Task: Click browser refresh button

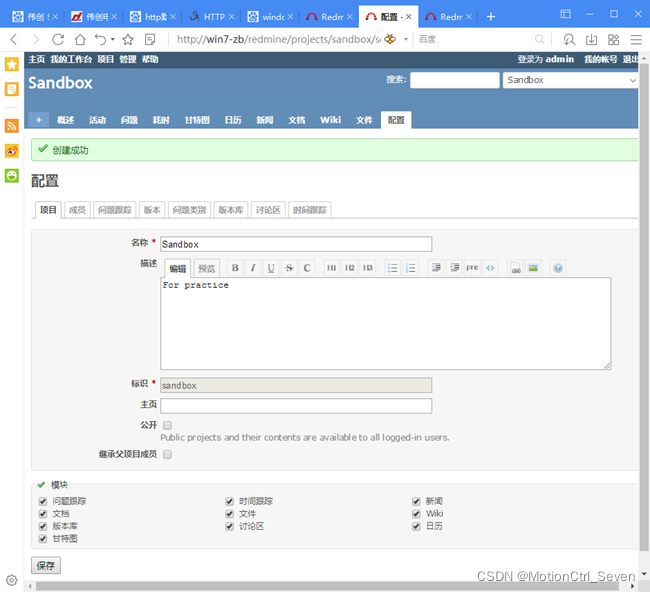Action: (x=58, y=39)
